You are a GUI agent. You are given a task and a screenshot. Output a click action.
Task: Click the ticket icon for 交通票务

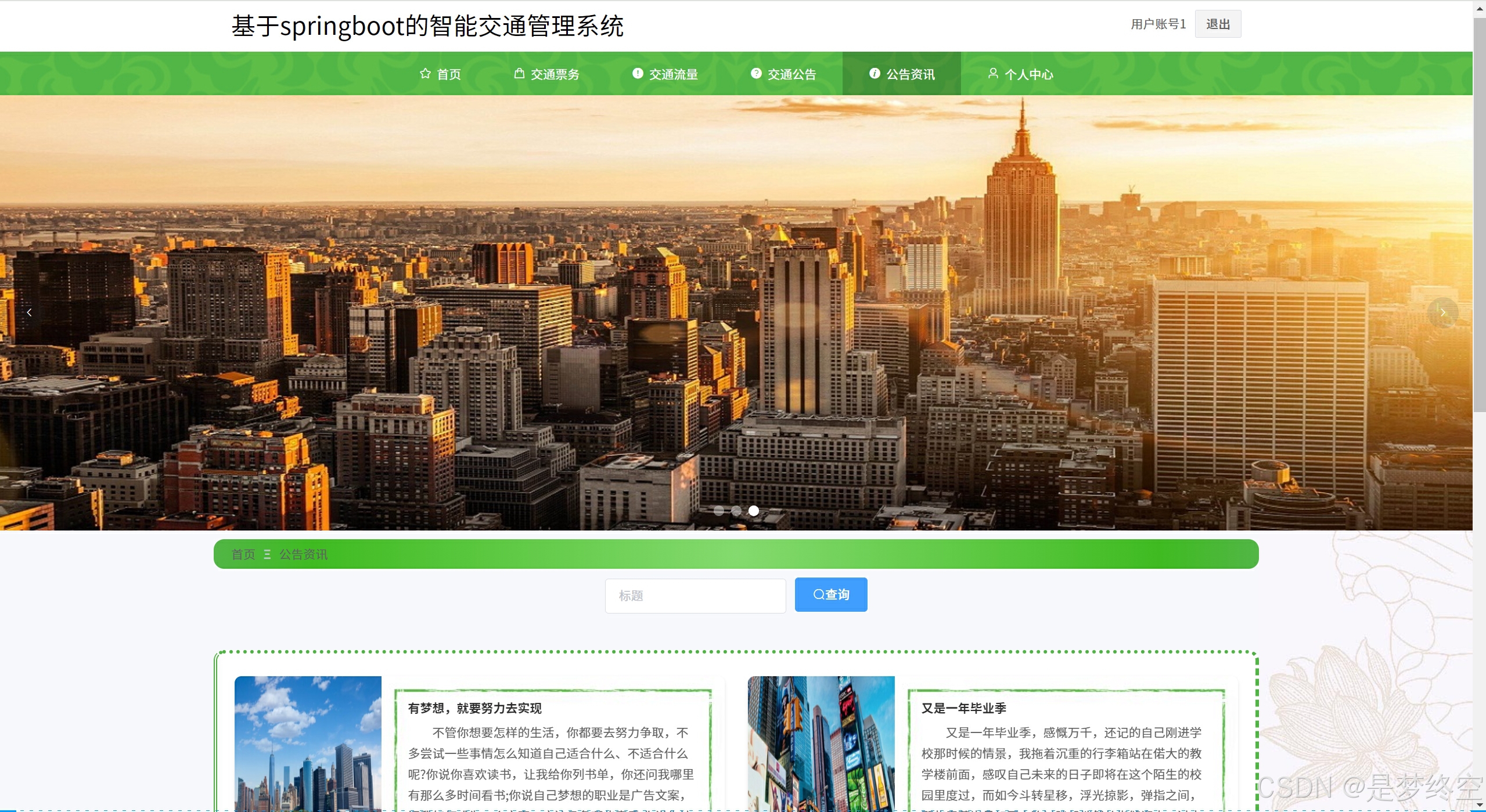coord(519,73)
